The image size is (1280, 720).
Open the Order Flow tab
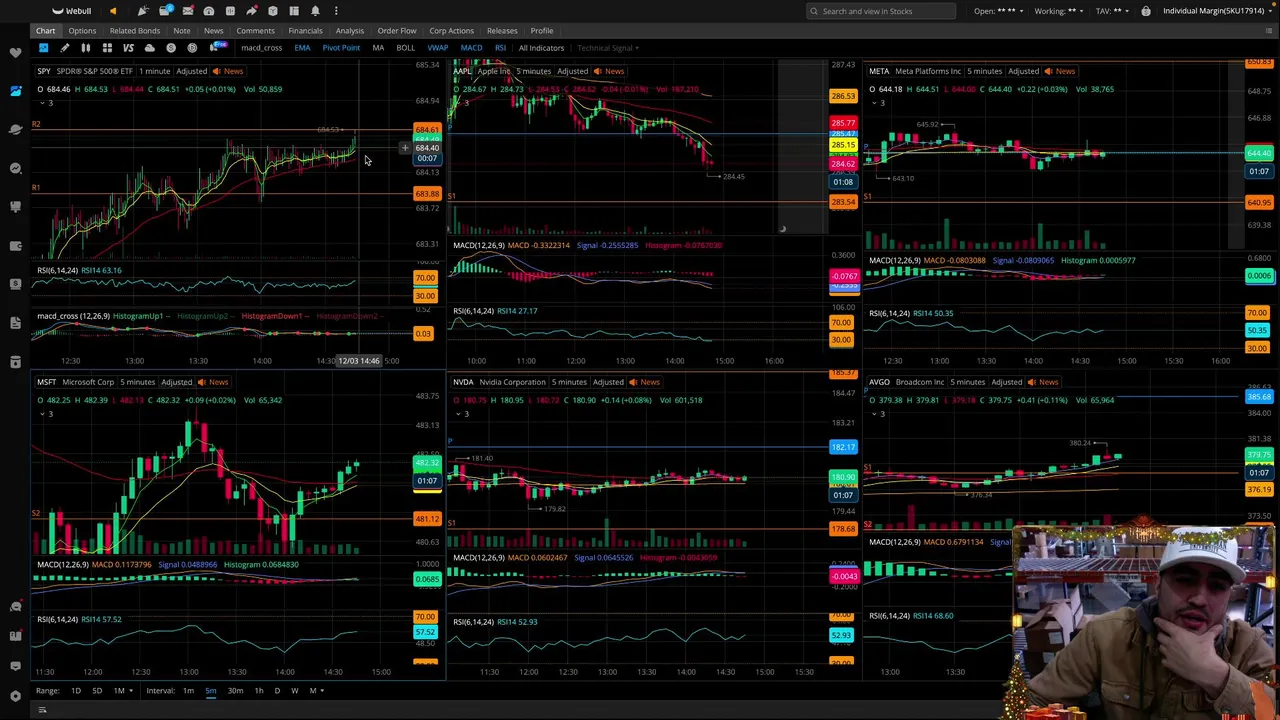pos(396,31)
